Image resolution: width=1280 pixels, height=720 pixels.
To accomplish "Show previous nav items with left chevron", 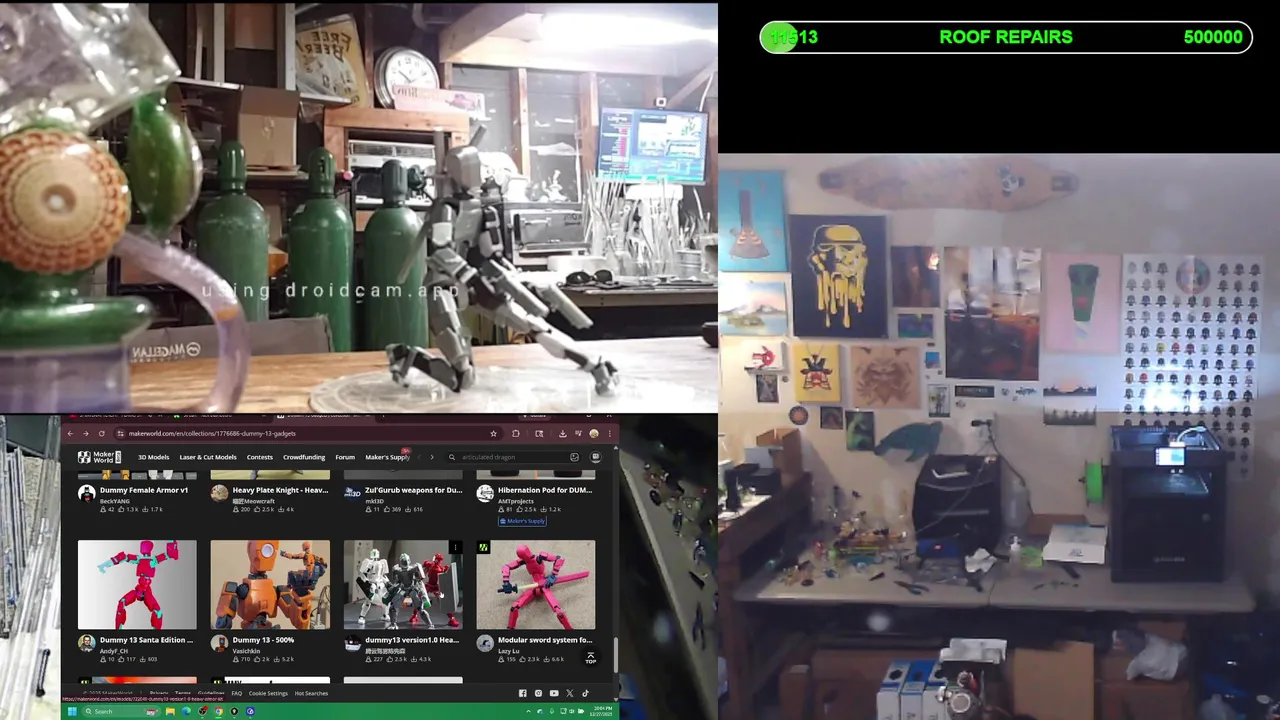I will pyautogui.click(x=419, y=457).
